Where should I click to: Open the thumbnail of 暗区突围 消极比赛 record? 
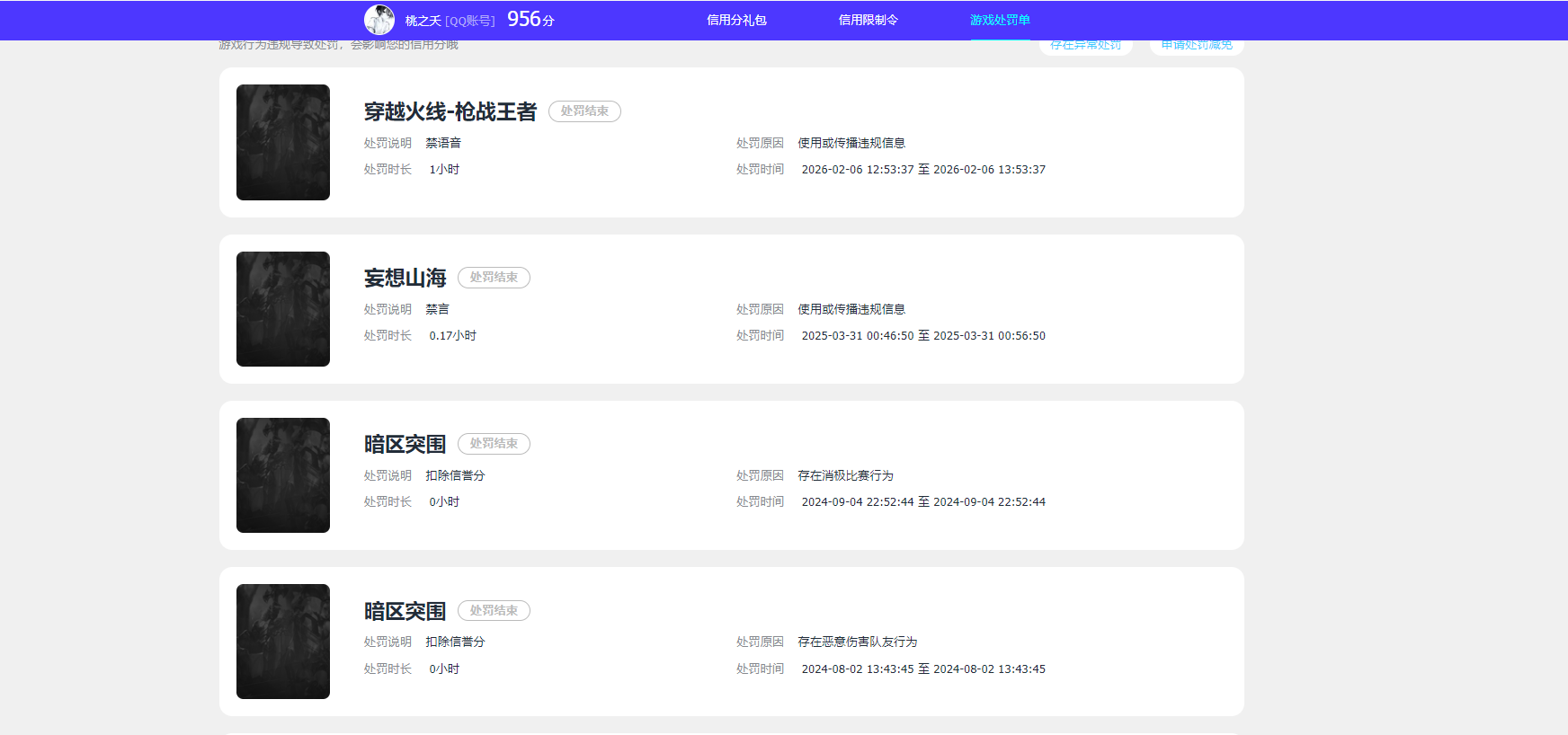point(283,475)
